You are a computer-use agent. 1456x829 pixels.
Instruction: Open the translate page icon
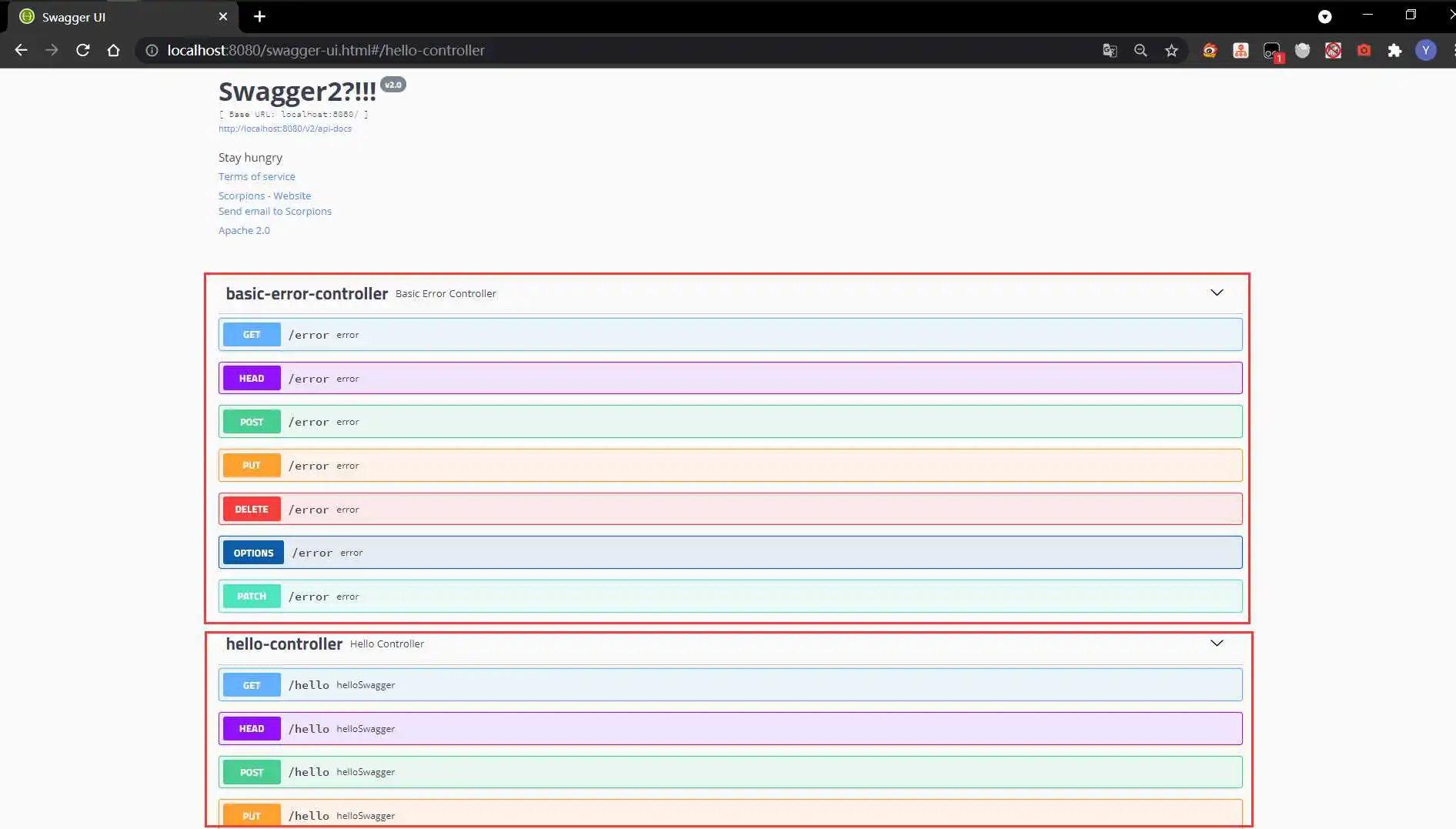[1109, 51]
